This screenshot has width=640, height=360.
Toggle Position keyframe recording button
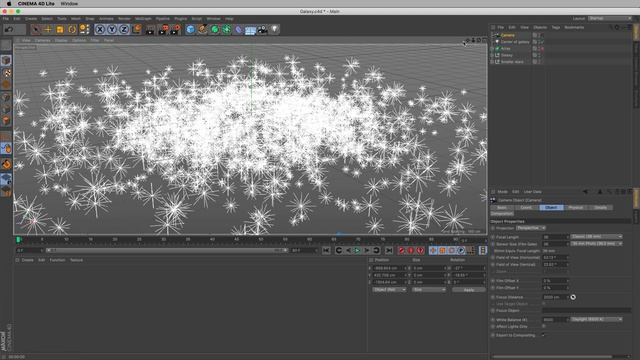pos(433,250)
